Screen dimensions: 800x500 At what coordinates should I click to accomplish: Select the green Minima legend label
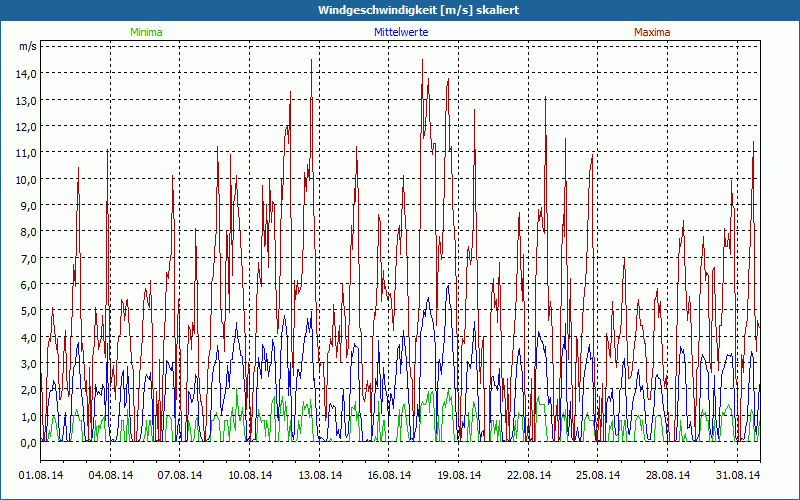pyautogui.click(x=146, y=32)
